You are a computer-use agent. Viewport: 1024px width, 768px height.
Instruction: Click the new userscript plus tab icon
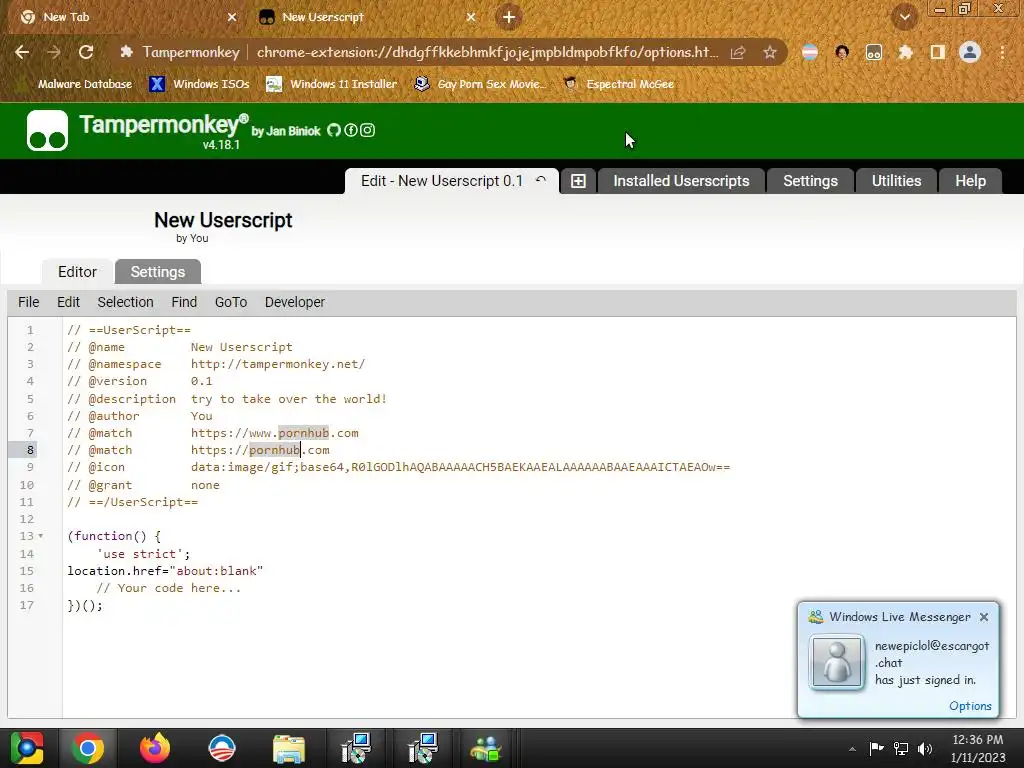(x=578, y=181)
